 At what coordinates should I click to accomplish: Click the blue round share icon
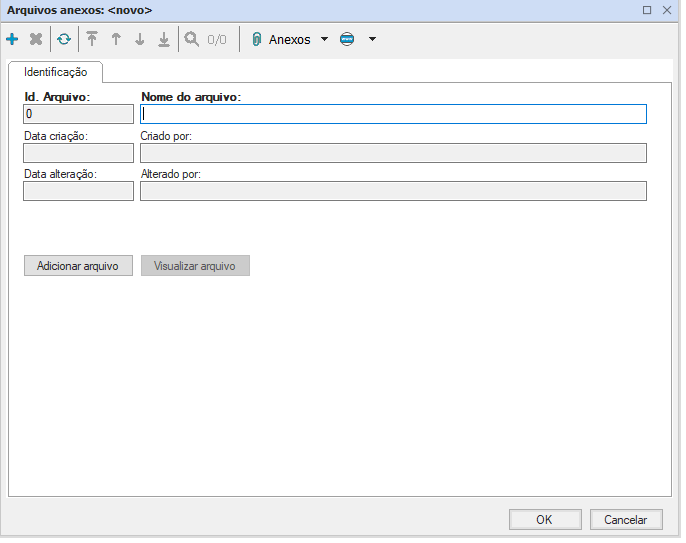[347, 40]
